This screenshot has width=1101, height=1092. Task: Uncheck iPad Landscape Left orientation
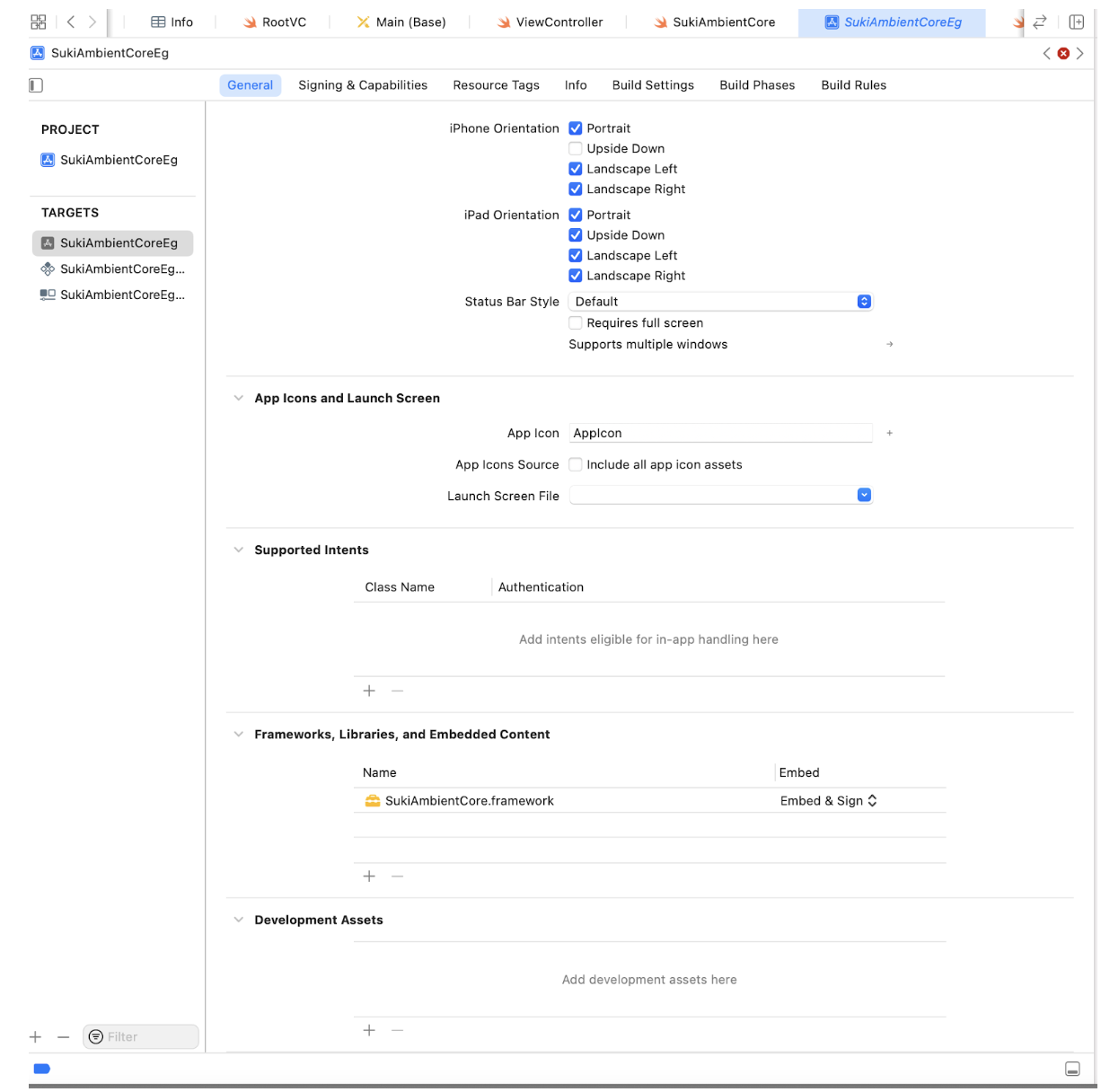click(x=575, y=255)
